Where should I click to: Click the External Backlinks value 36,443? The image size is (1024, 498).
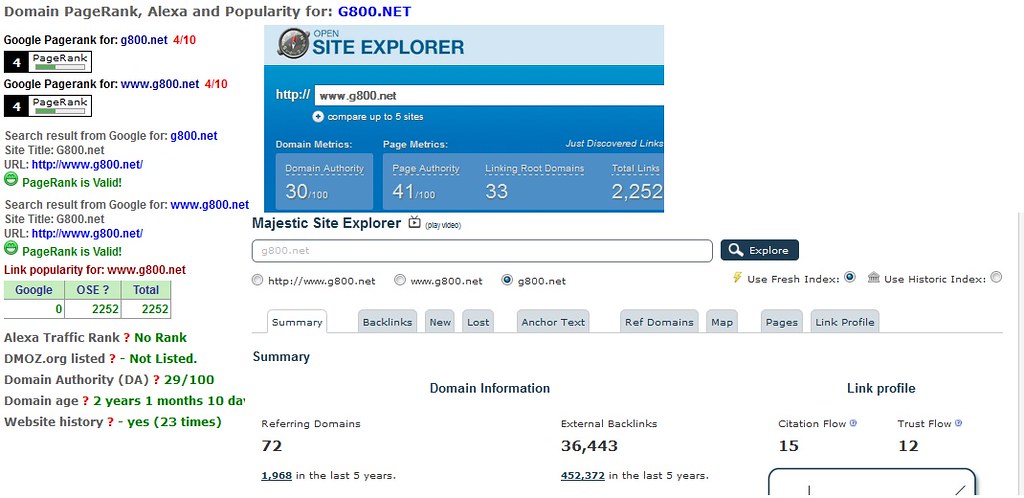click(x=589, y=446)
